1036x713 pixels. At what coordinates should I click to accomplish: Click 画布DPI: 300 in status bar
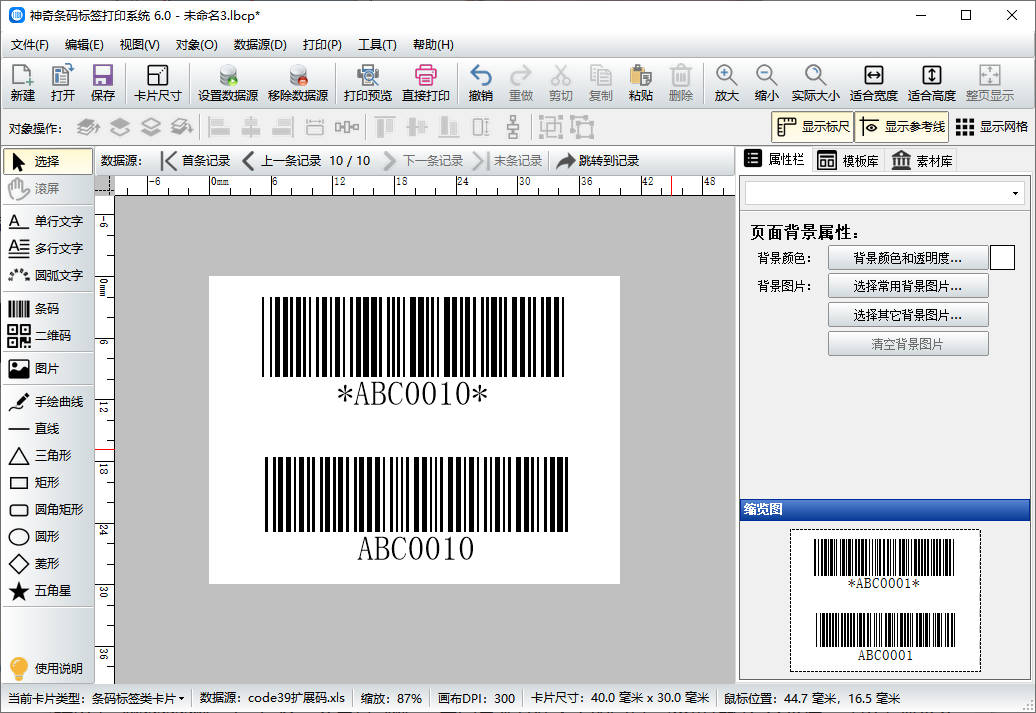tap(476, 698)
